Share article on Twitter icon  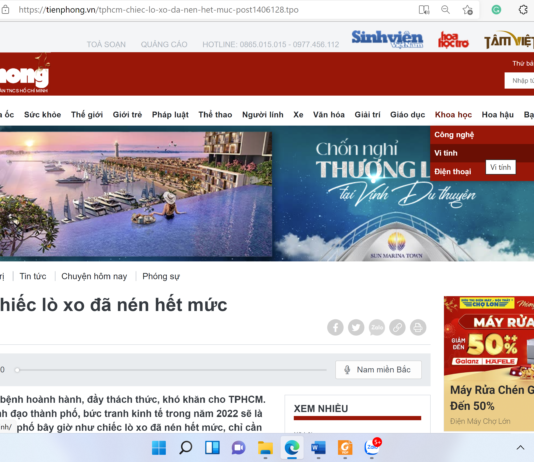coord(356,328)
